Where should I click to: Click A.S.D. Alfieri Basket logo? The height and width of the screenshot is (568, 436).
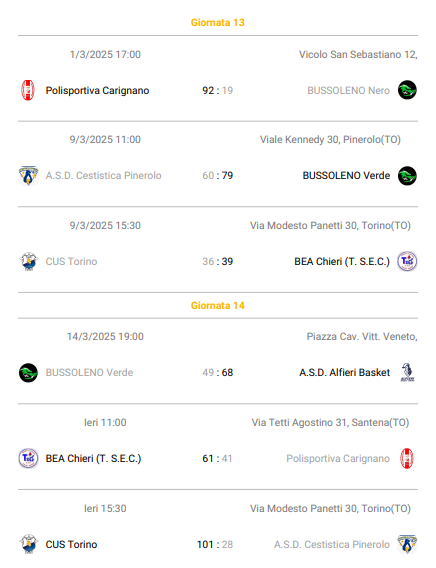pyautogui.click(x=407, y=372)
